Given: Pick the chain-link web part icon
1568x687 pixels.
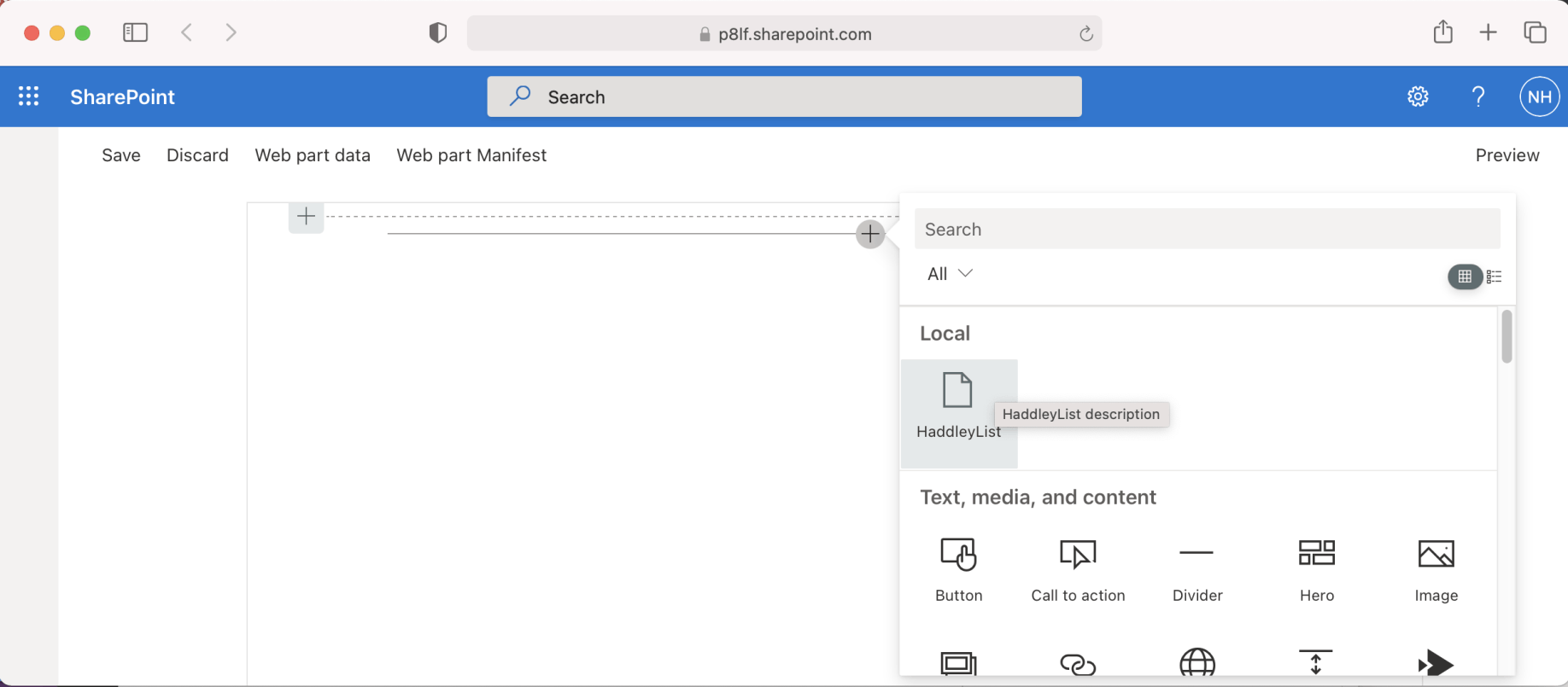Looking at the screenshot, I should click(x=1078, y=663).
